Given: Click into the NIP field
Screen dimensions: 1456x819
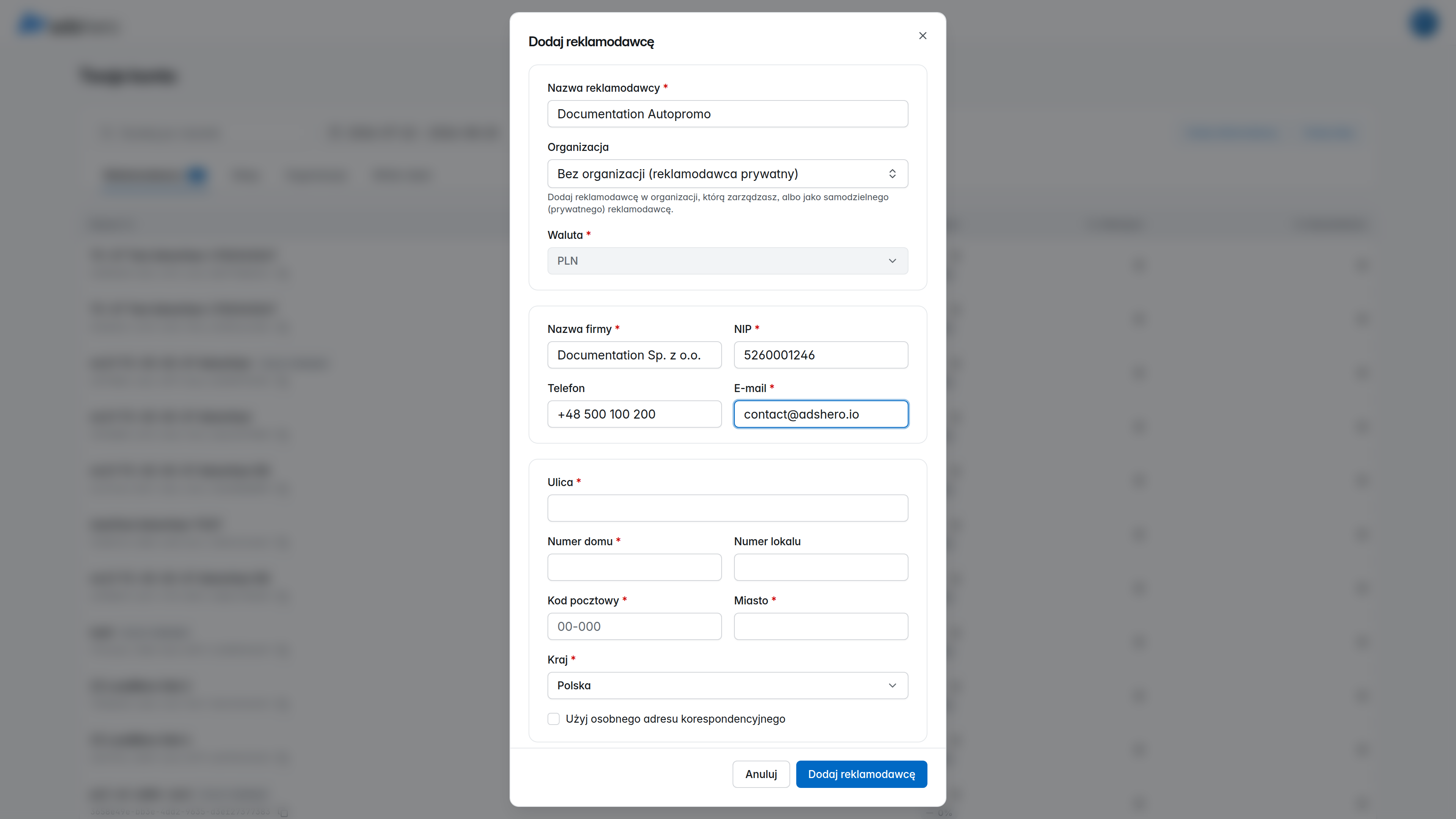Looking at the screenshot, I should [x=821, y=355].
